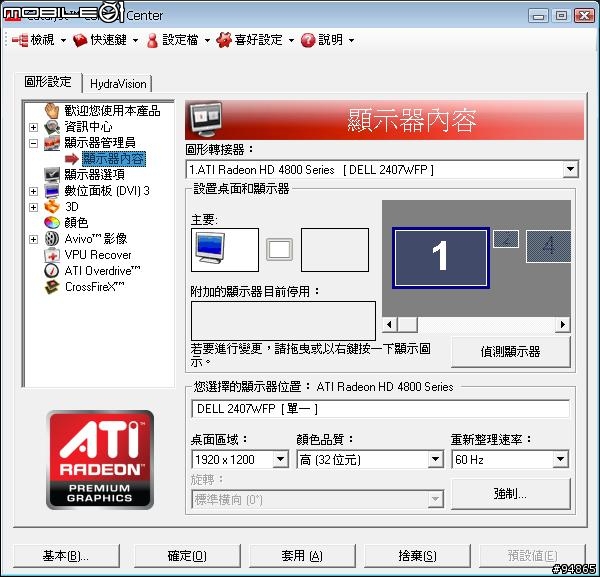Select 顯示器內容 tree item
Image resolution: width=600 pixels, height=577 pixels.
coord(114,159)
